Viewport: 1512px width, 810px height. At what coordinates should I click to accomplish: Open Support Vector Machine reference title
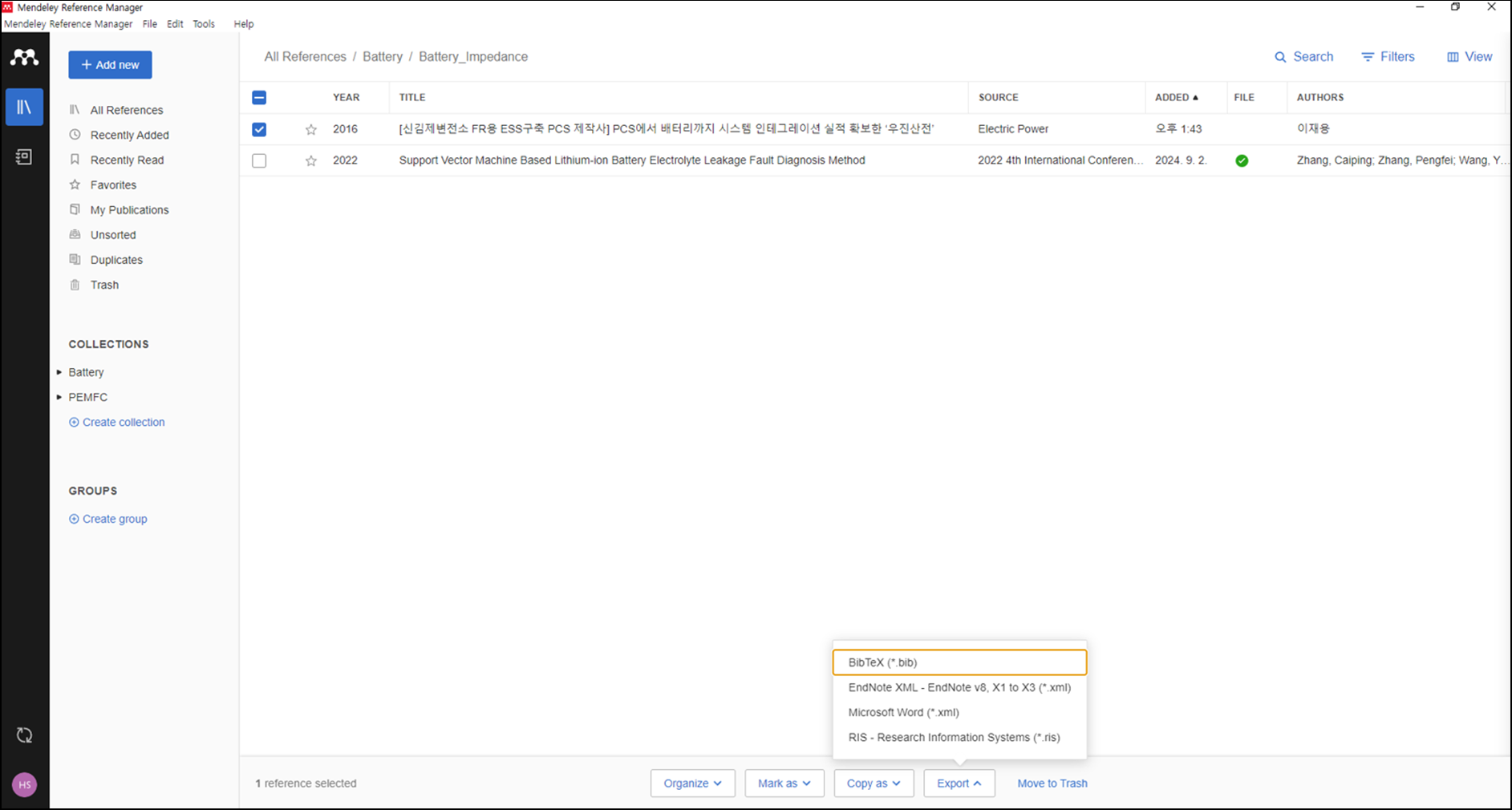click(x=632, y=160)
